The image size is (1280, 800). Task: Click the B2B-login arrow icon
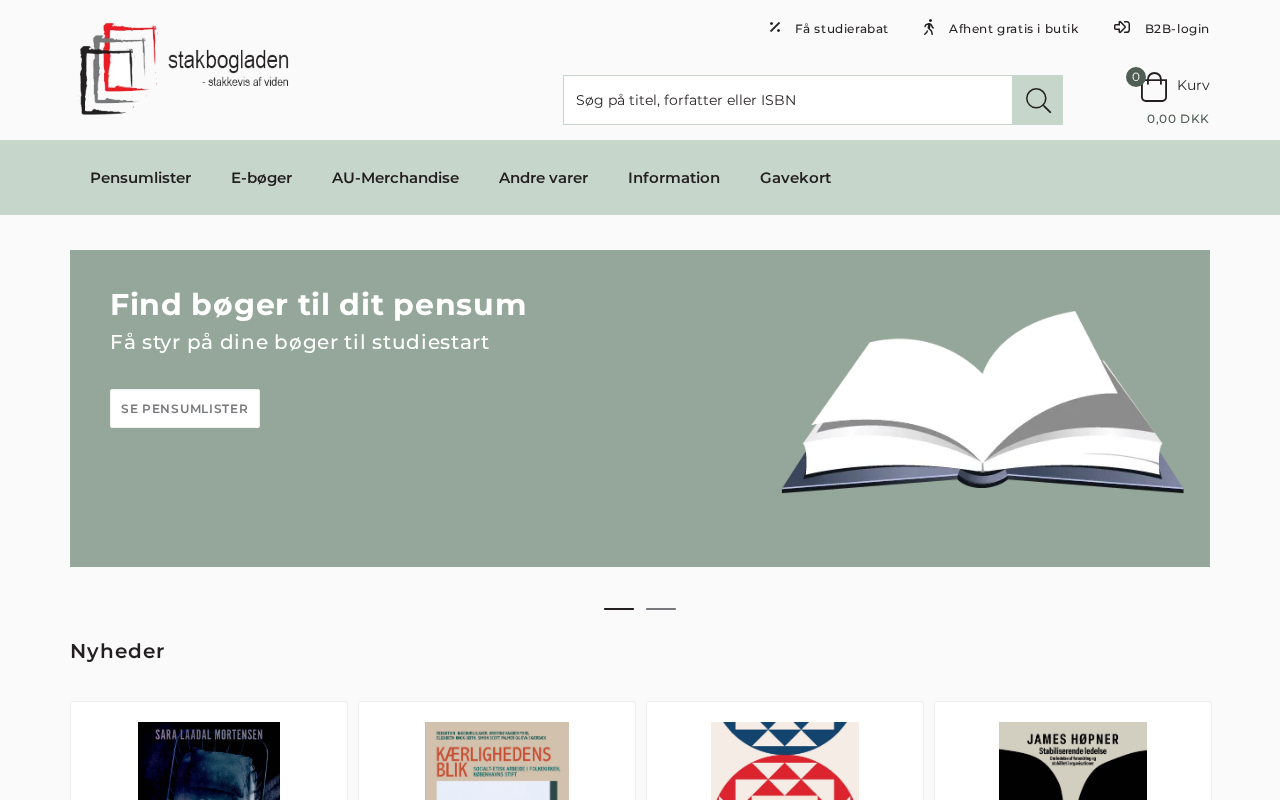pyautogui.click(x=1122, y=27)
